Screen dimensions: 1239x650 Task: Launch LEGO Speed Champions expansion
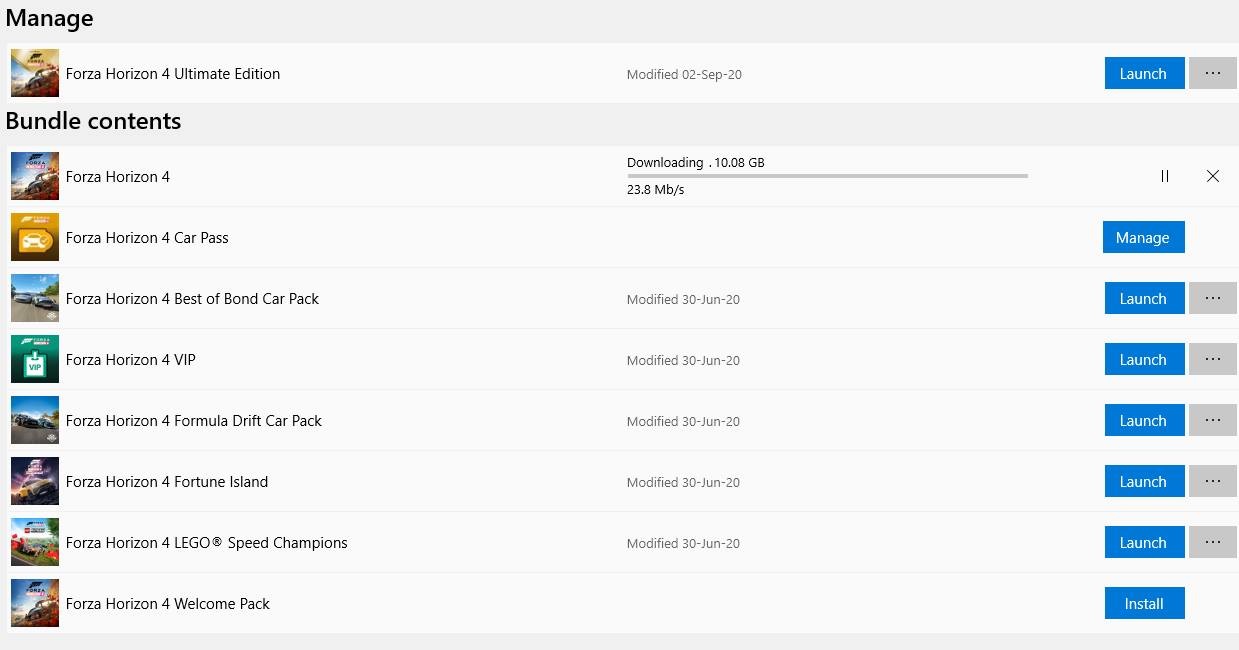[1144, 542]
